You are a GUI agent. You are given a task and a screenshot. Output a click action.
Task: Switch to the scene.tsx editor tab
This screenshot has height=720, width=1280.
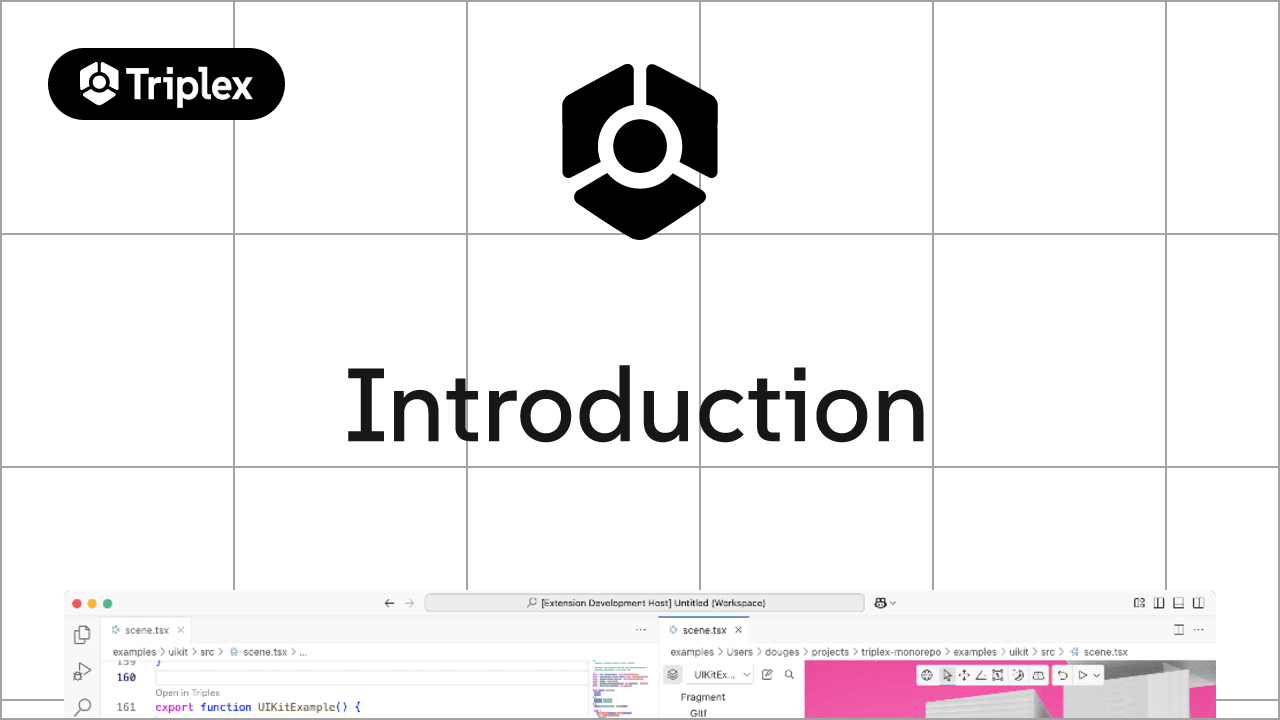(x=146, y=630)
